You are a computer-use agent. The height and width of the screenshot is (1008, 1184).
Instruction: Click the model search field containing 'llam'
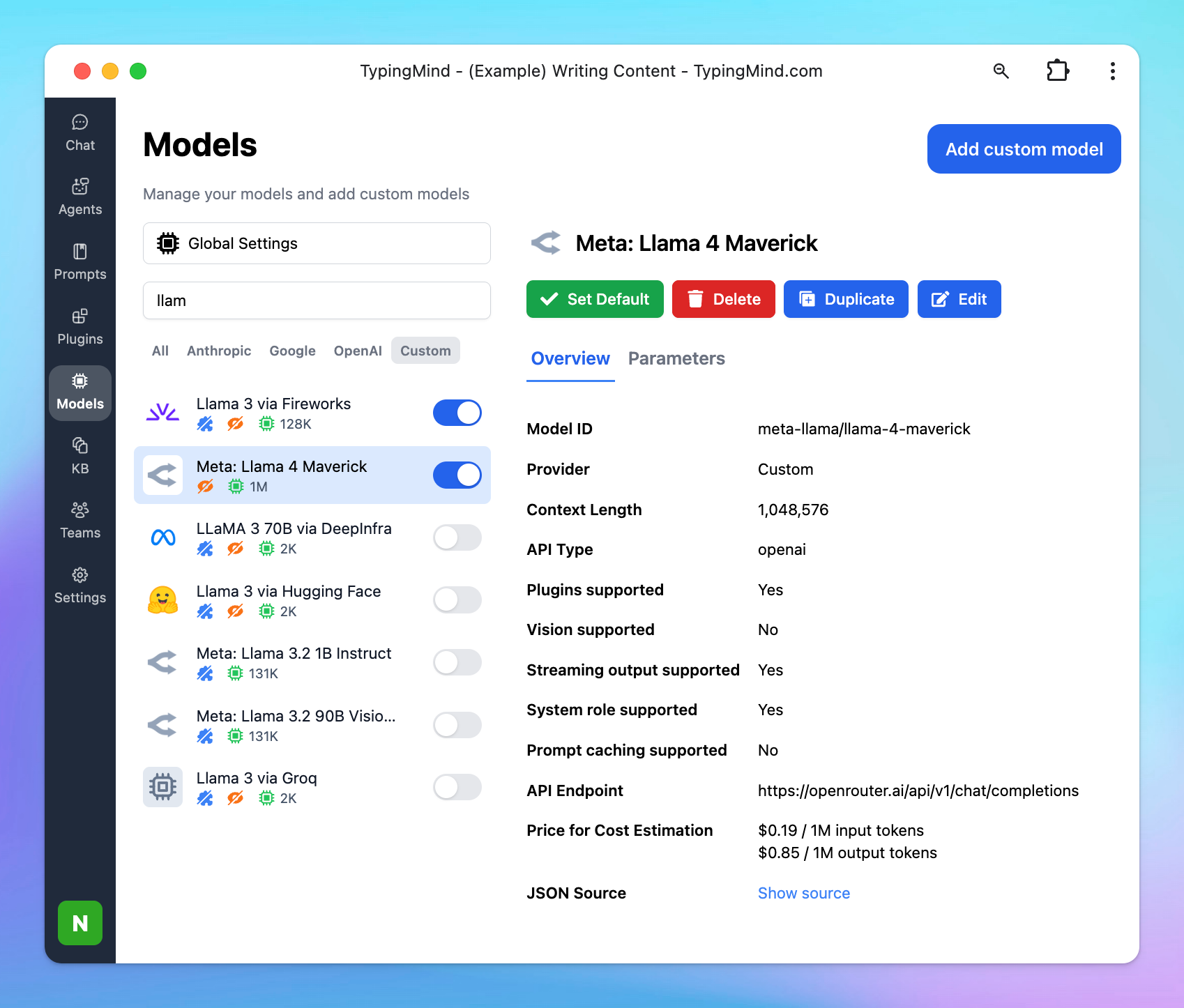pos(317,300)
